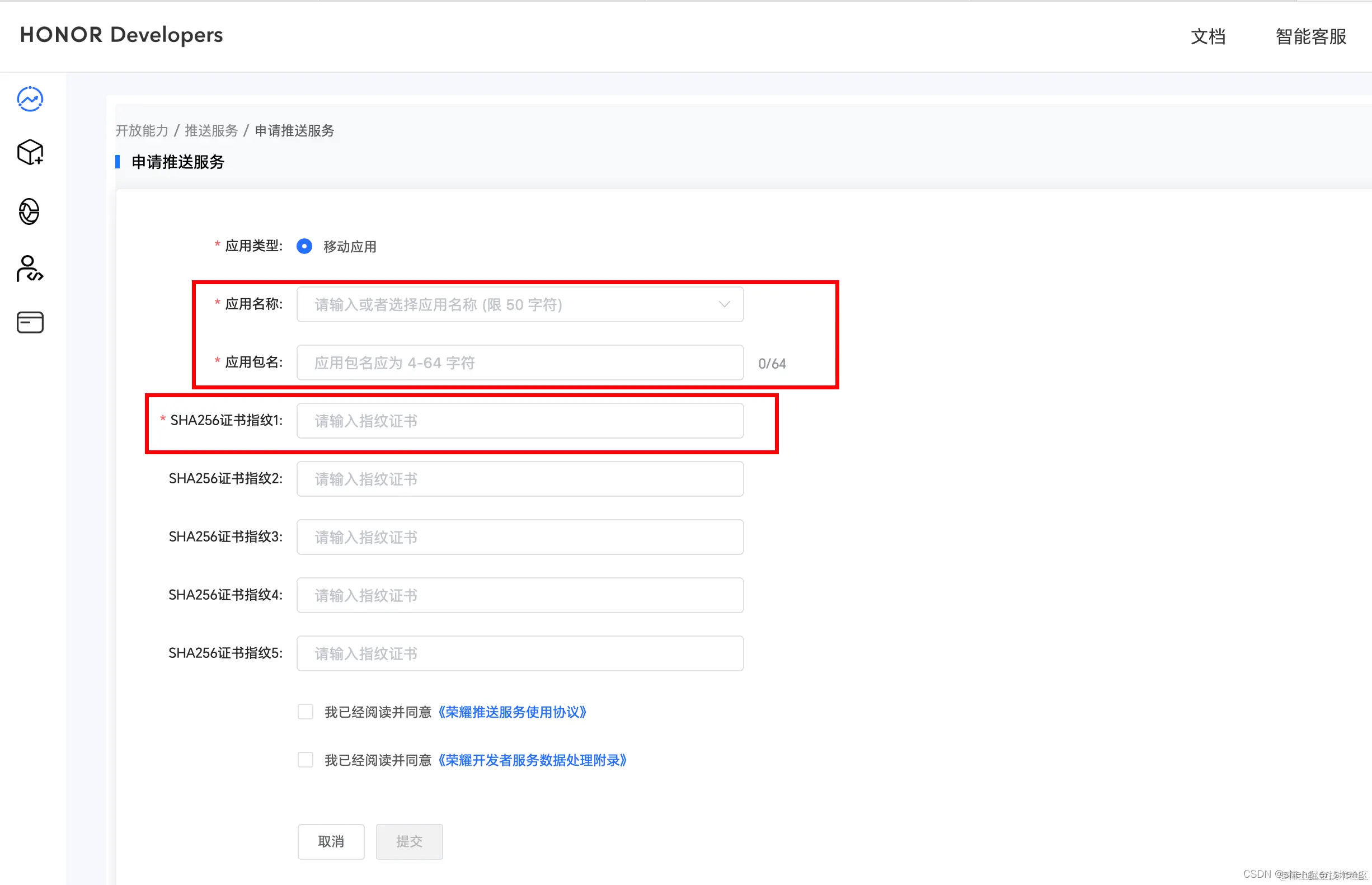Check the 荣耀推送服务使用协议 agreement checkbox
This screenshot has width=1372, height=885.
305,712
